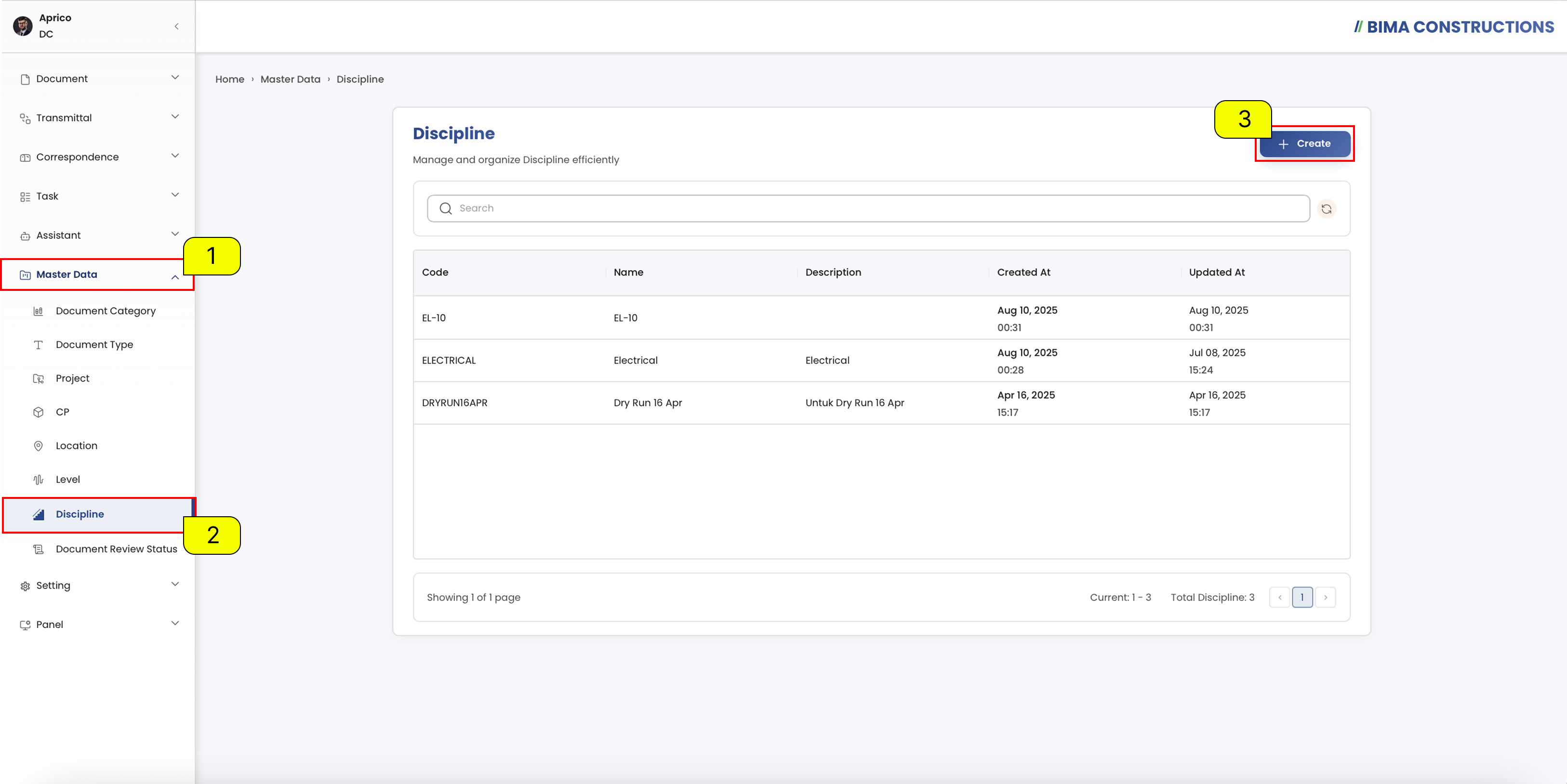1567x784 pixels.
Task: Select page 1 in pagination
Action: click(1302, 598)
